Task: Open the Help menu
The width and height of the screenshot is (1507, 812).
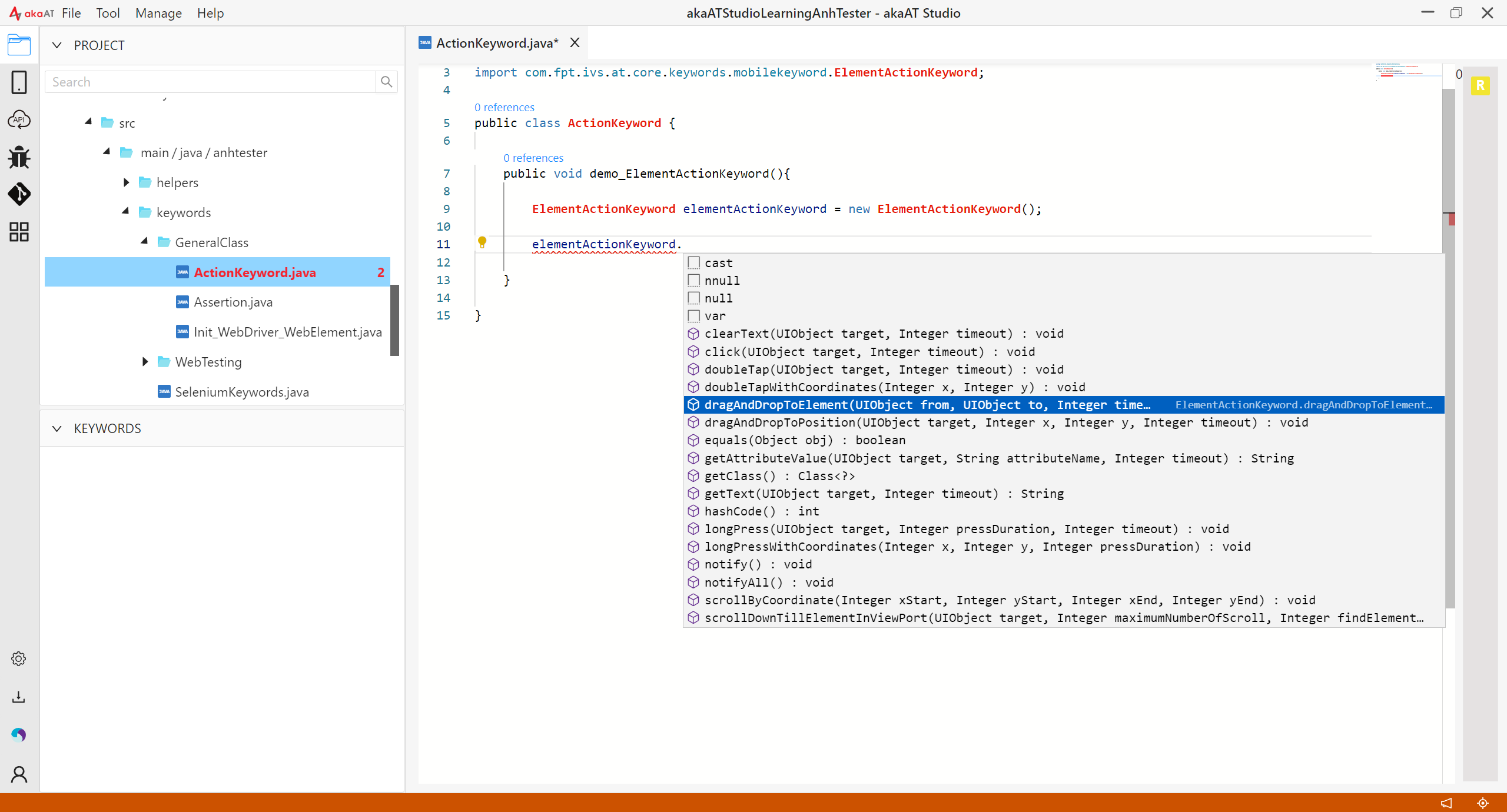Action: point(210,13)
